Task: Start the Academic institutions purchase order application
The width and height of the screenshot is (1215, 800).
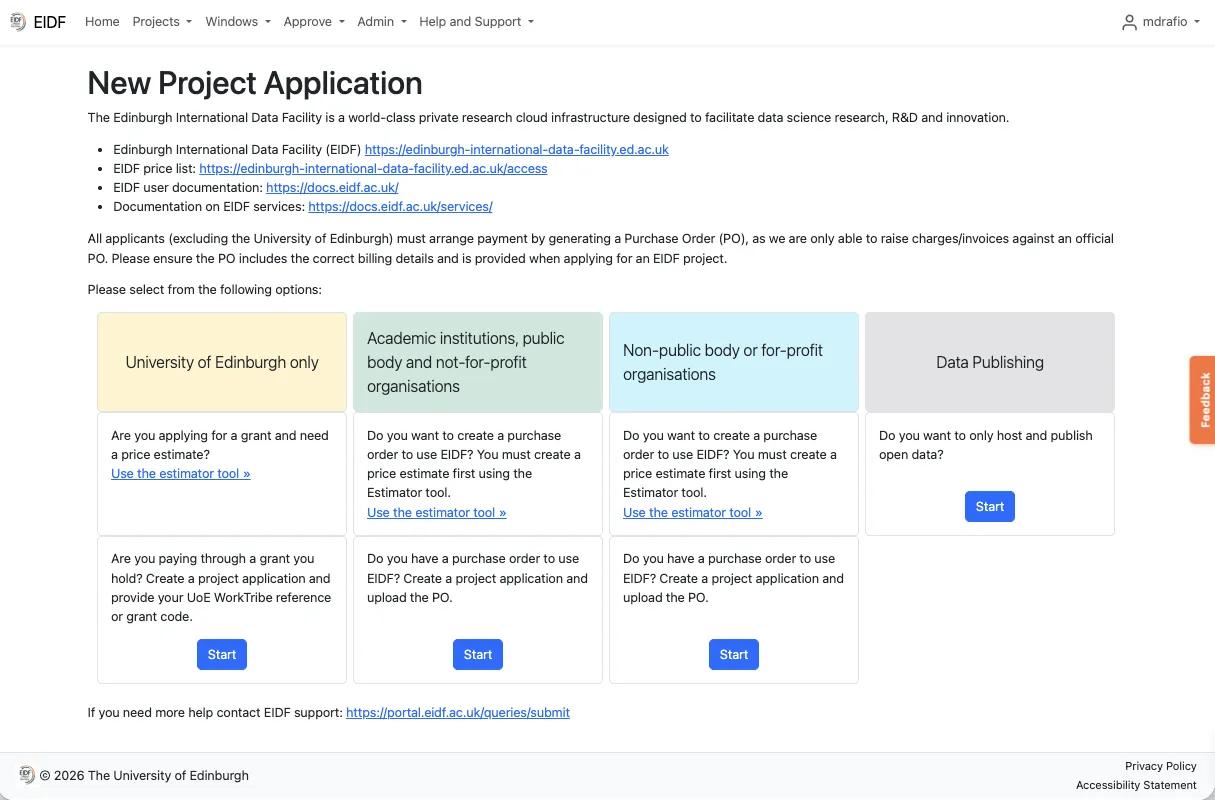Action: point(478,654)
